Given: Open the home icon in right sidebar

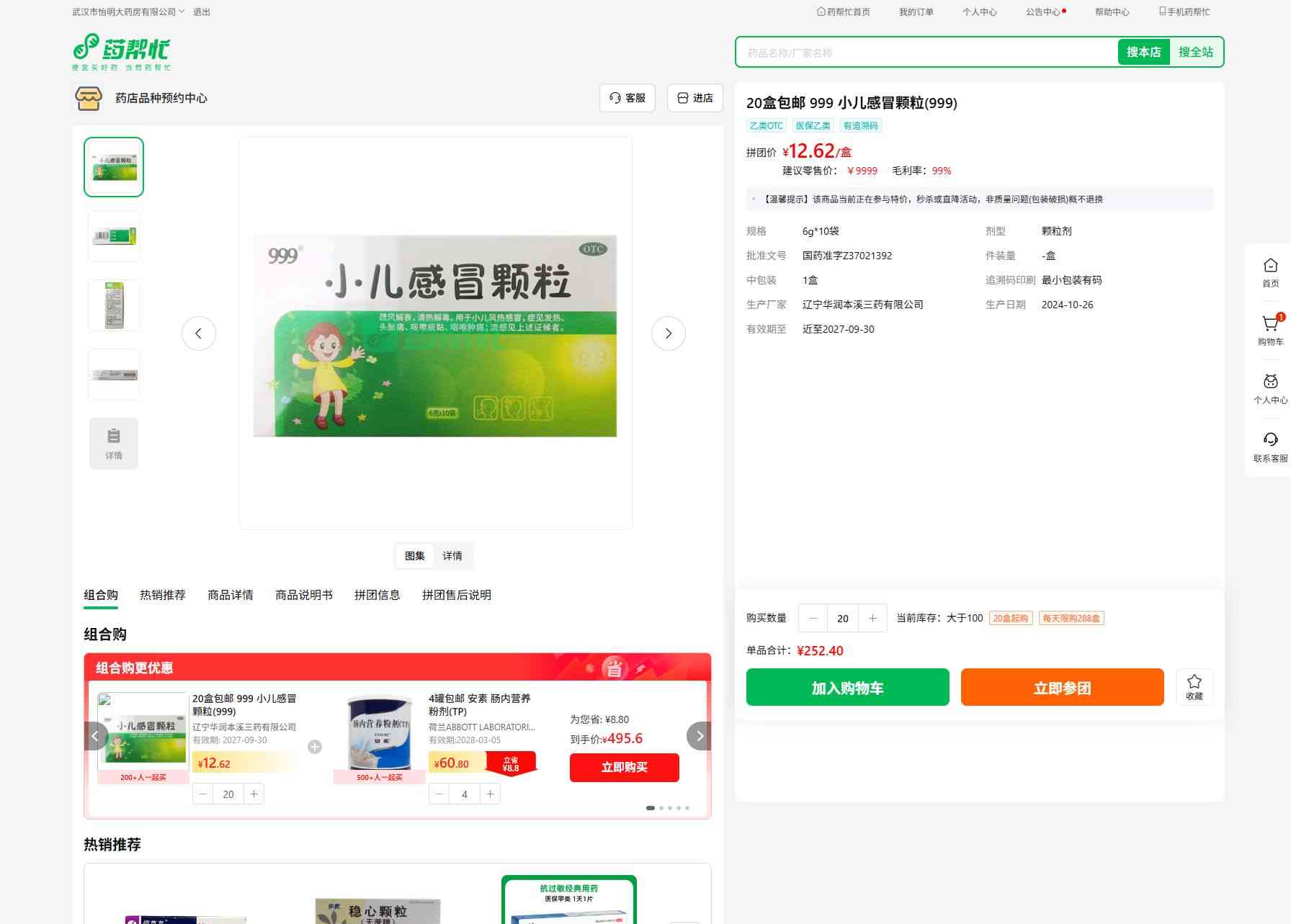Looking at the screenshot, I should [x=1270, y=266].
